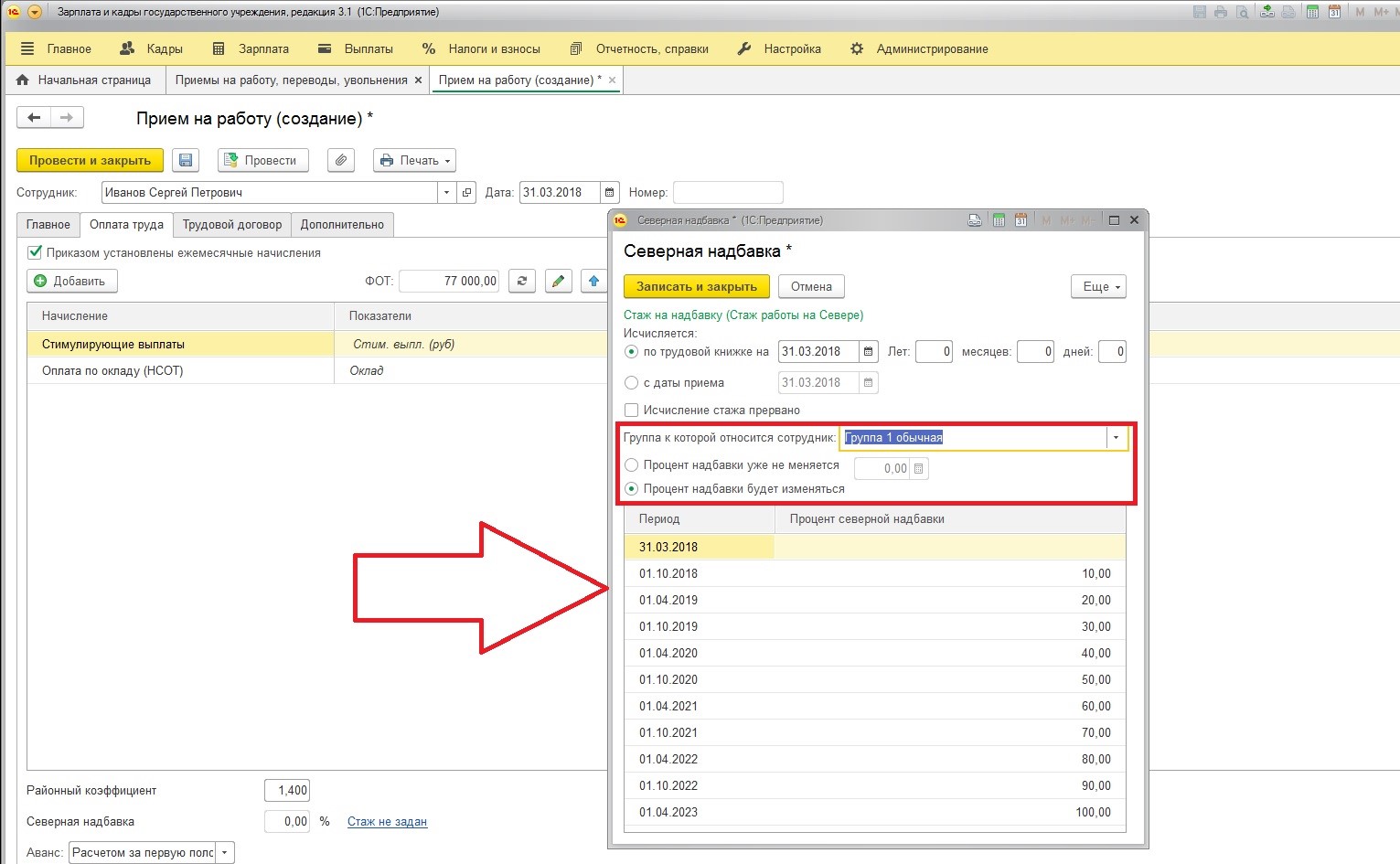
Task: Select the 'Стимулирующие выплаты' accrual row
Action: point(318,345)
